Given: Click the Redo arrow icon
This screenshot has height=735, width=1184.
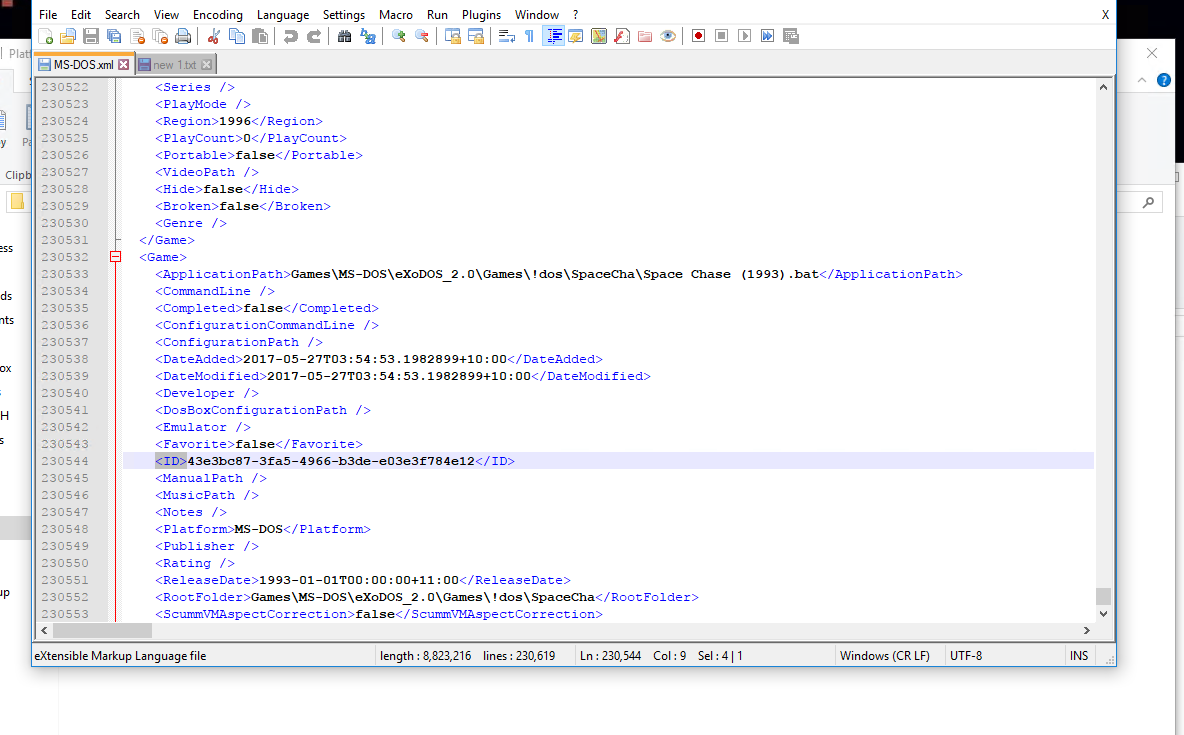Looking at the screenshot, I should click(x=313, y=36).
